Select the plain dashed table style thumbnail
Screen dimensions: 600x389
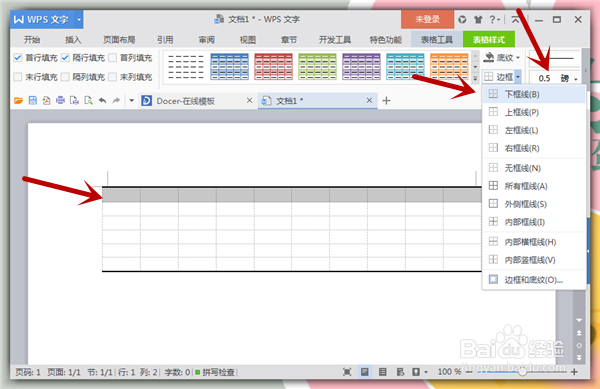pyautogui.click(x=186, y=67)
